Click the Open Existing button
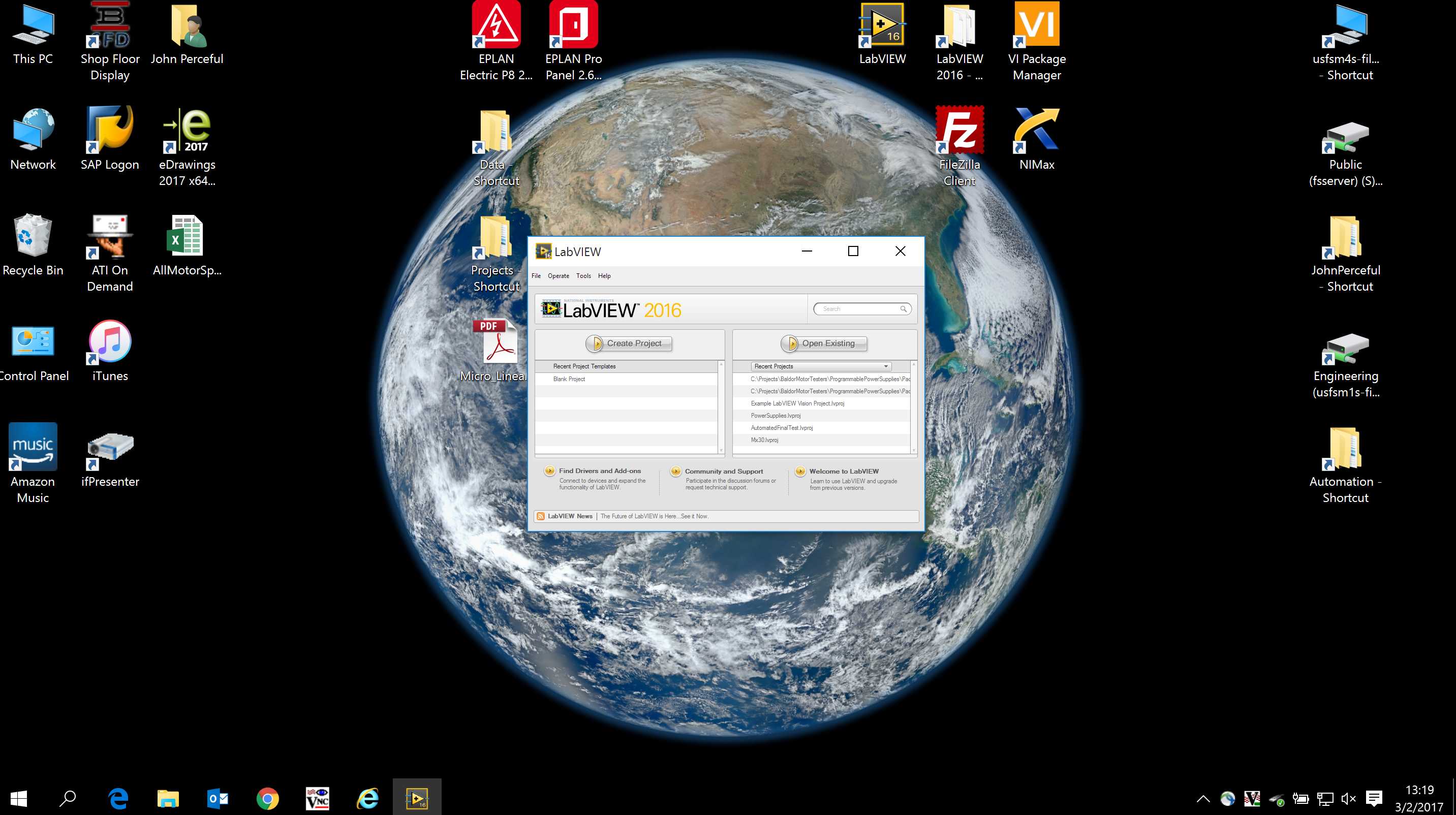The height and width of the screenshot is (815, 1456). click(x=823, y=343)
